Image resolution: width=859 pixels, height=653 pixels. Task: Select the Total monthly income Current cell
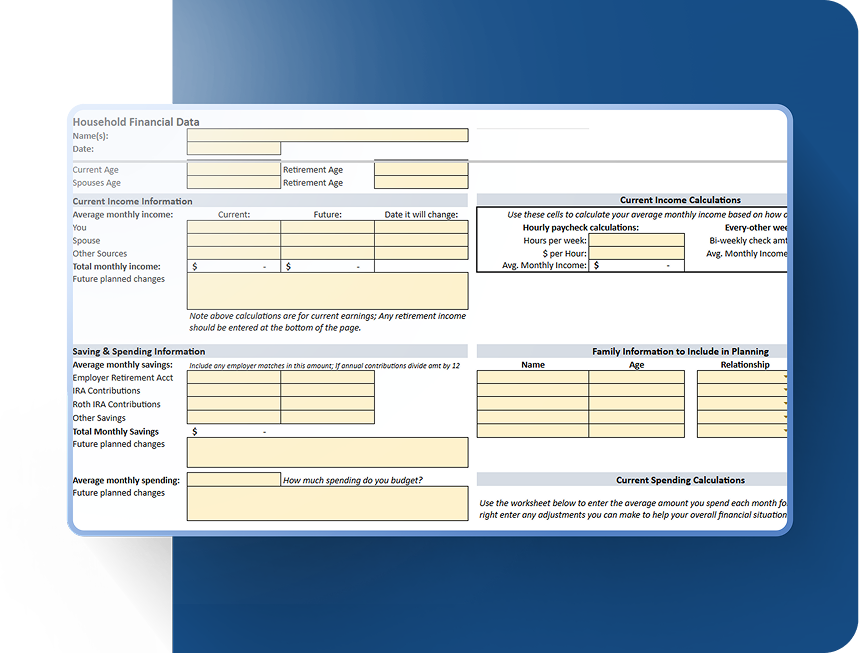click(233, 267)
